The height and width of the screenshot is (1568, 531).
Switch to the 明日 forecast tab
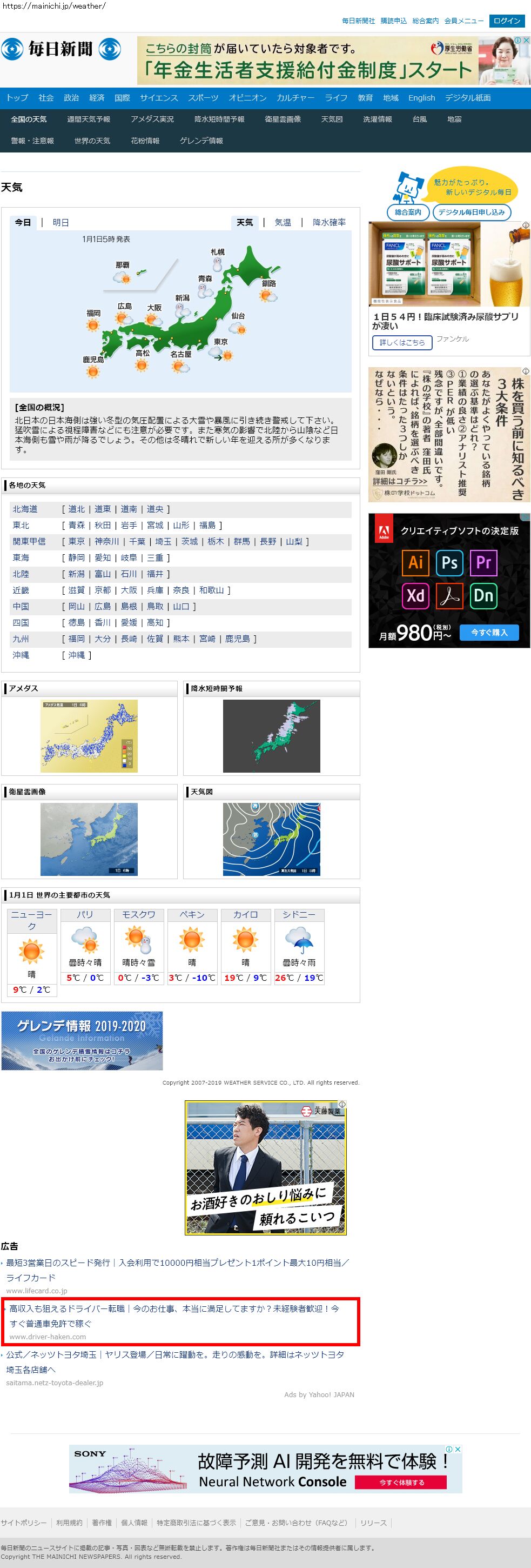tap(61, 222)
